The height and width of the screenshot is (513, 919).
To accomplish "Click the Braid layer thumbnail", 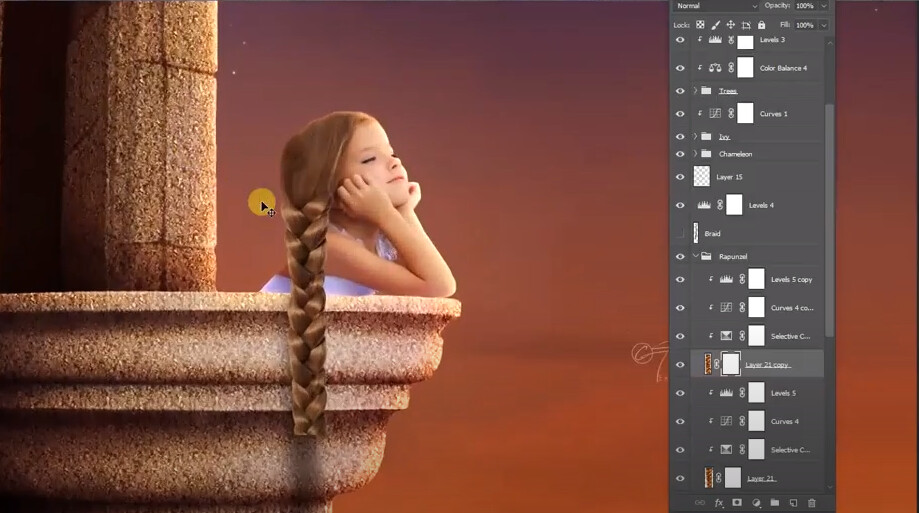I will coord(696,234).
